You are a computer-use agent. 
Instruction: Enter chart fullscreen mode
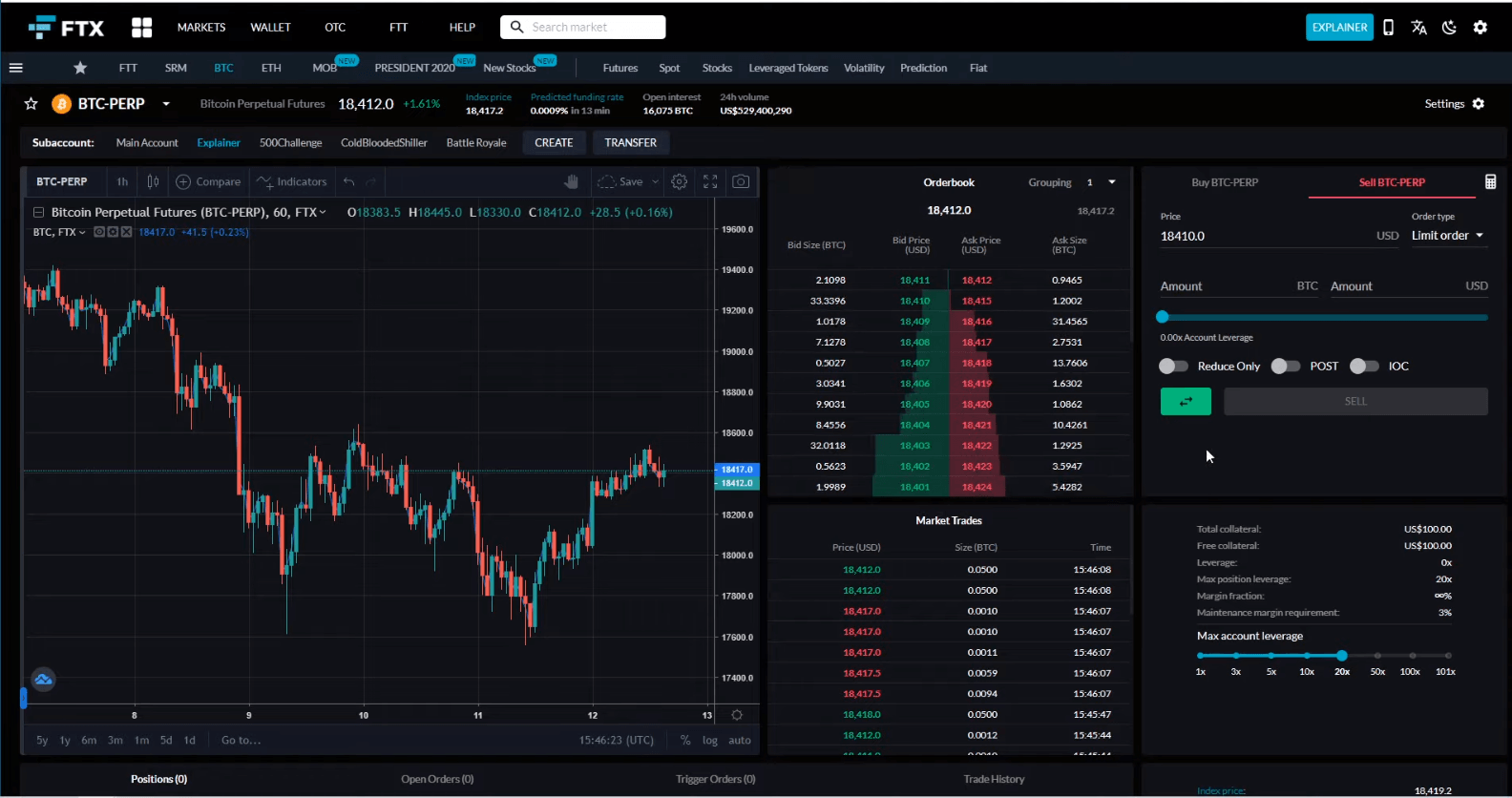[710, 181]
